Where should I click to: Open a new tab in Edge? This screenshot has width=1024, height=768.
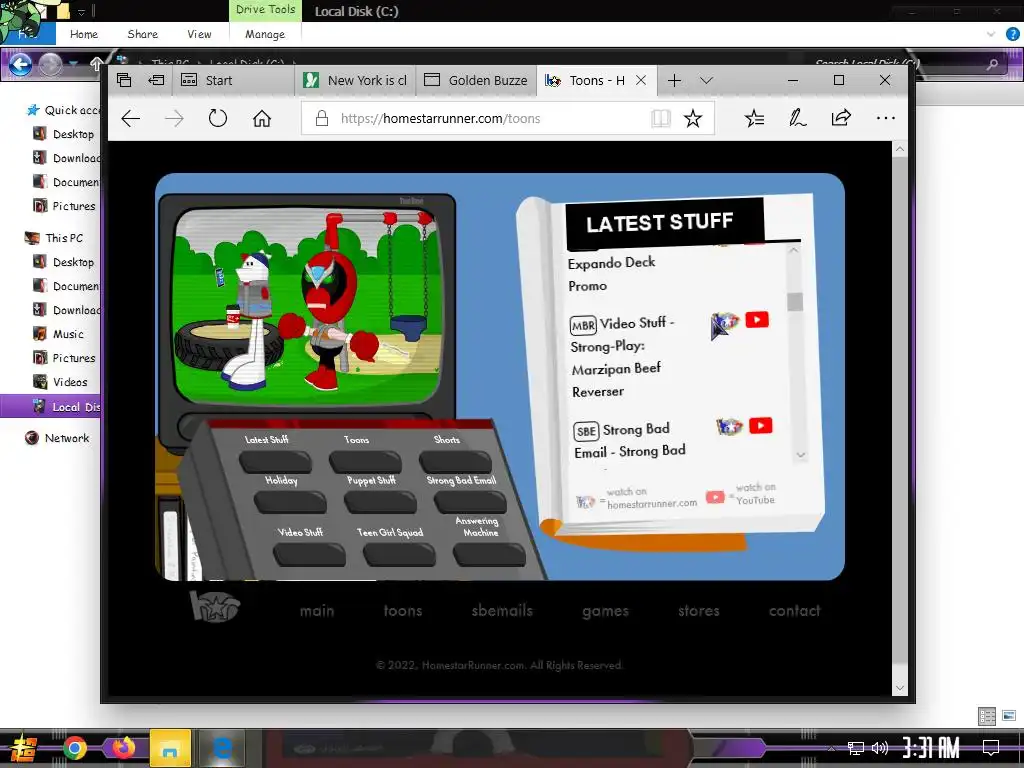[x=675, y=80]
